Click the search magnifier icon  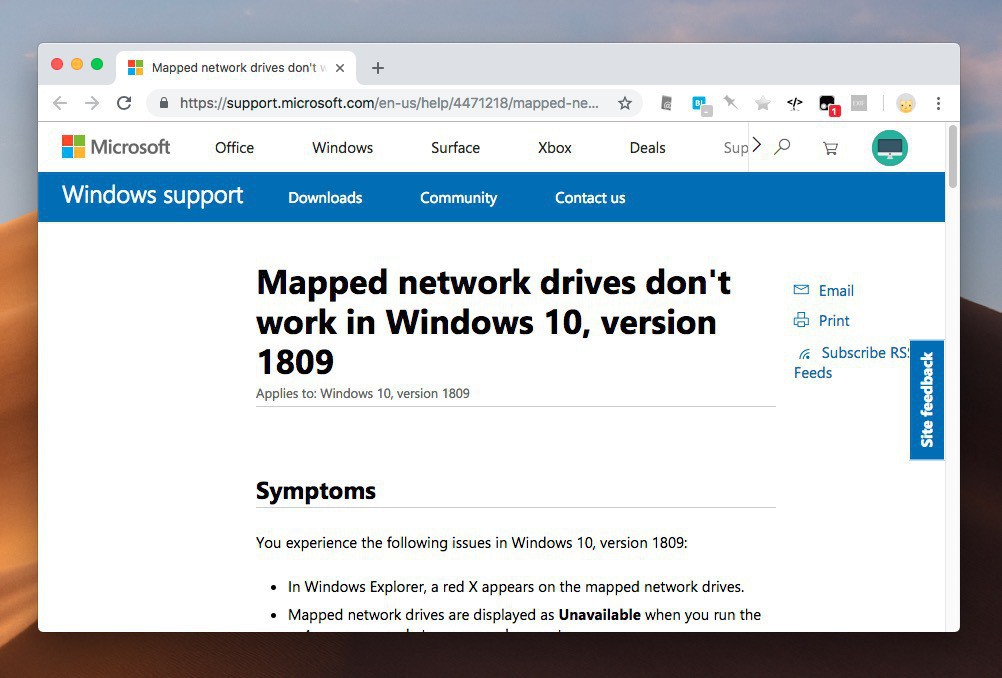[x=782, y=147]
